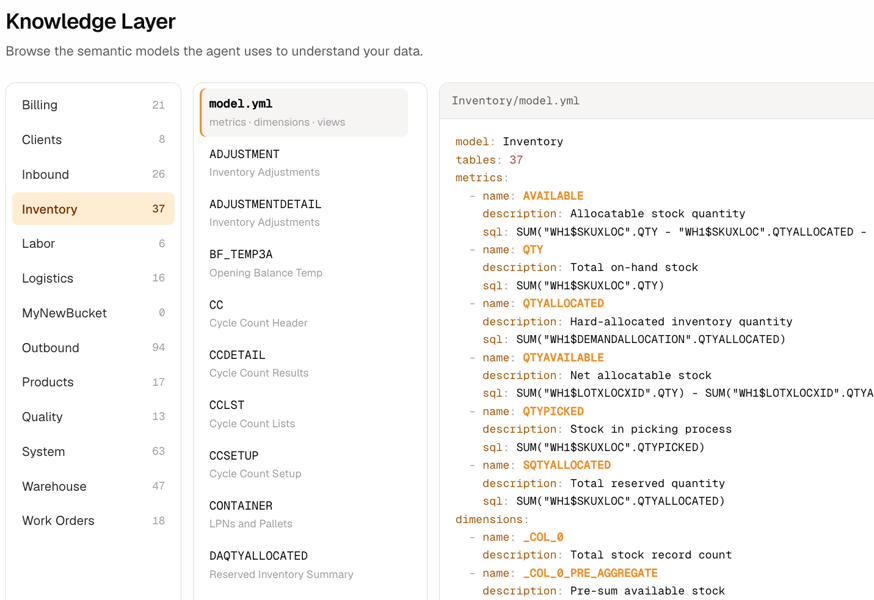Click the QTYAVAILABLE metric name

(x=563, y=357)
